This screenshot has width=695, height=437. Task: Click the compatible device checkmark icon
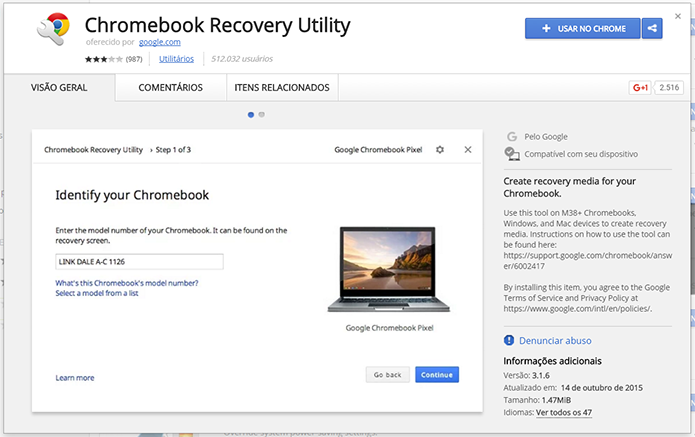tap(512, 154)
